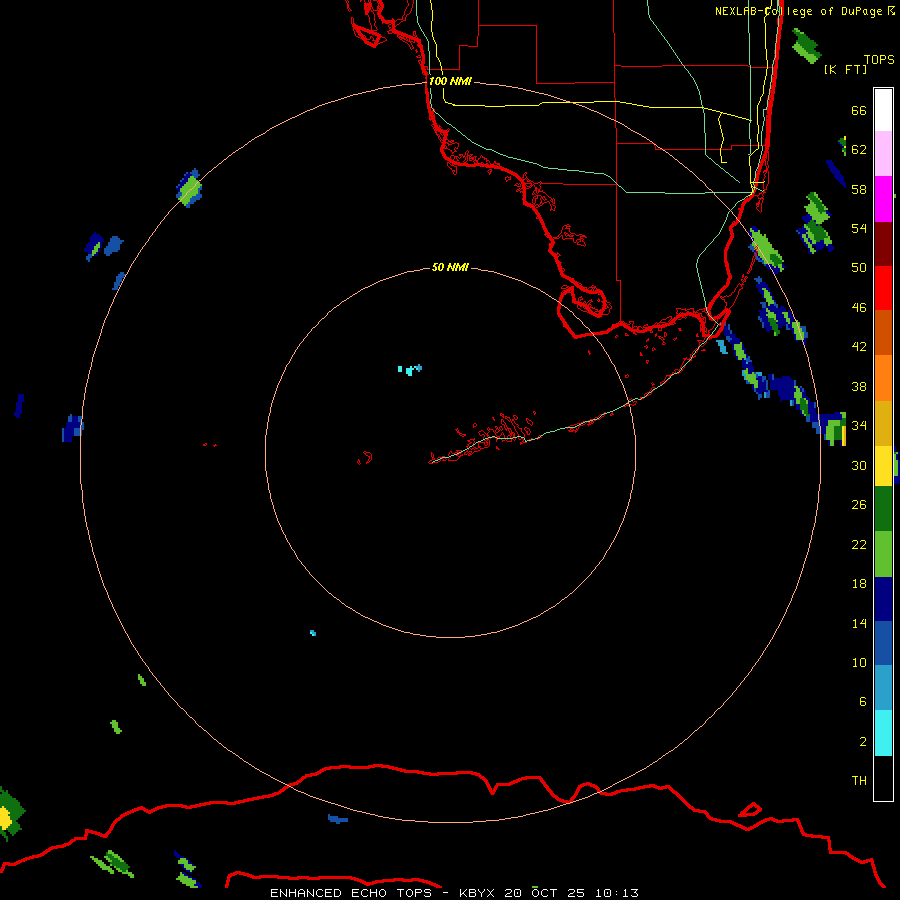The image size is (900, 900).
Task: Click the legend value 34
Action: pos(859,425)
